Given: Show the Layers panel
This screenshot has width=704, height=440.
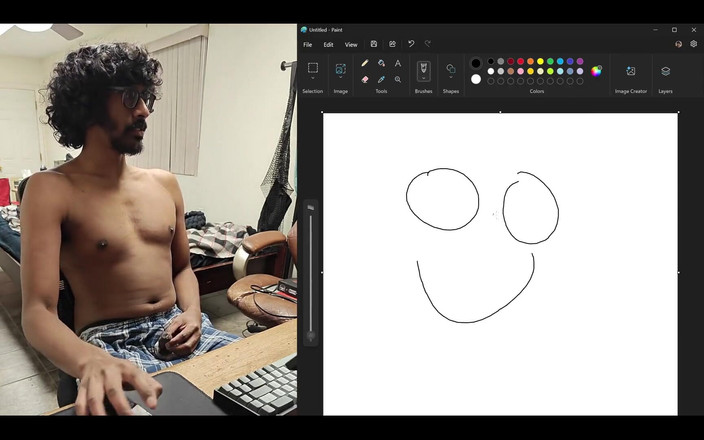Looking at the screenshot, I should [x=665, y=71].
